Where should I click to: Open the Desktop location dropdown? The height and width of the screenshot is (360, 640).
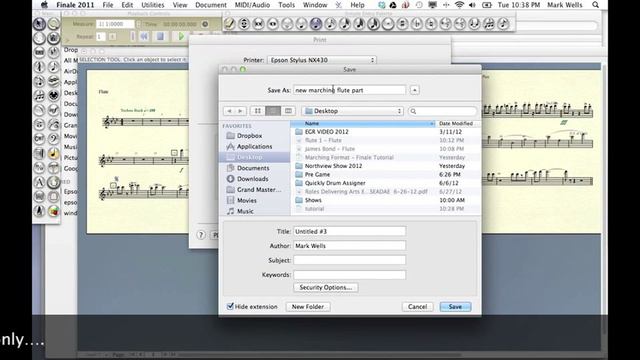tap(353, 111)
